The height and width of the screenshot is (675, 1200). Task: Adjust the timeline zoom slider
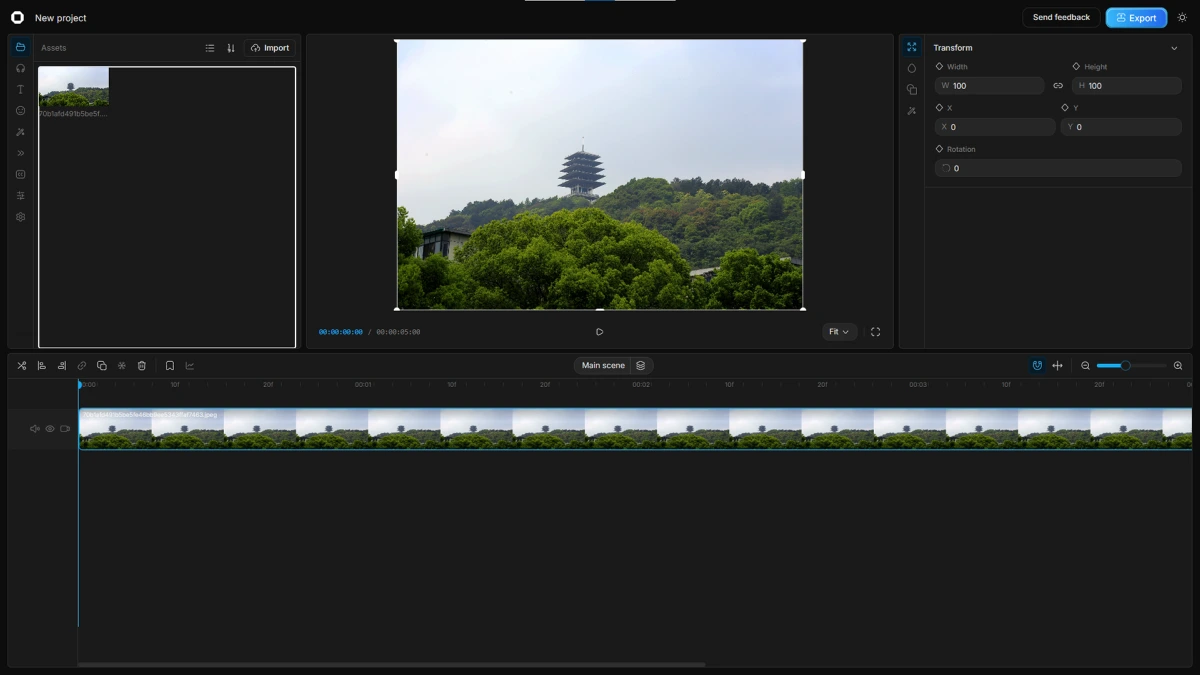[1131, 366]
